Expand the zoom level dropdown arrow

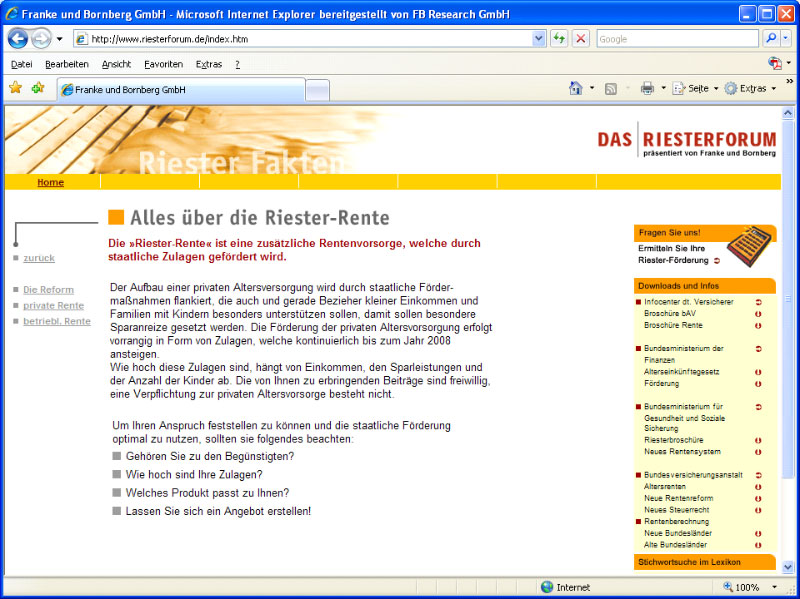[x=774, y=587]
